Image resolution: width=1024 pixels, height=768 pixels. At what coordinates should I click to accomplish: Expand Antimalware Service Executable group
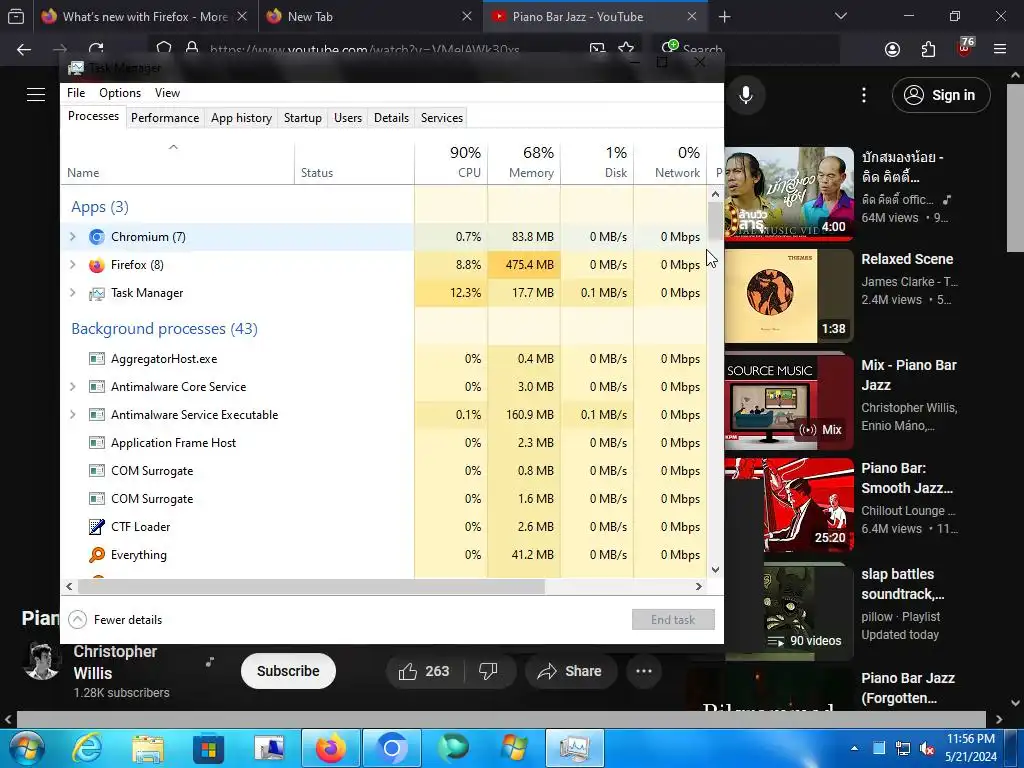point(72,415)
